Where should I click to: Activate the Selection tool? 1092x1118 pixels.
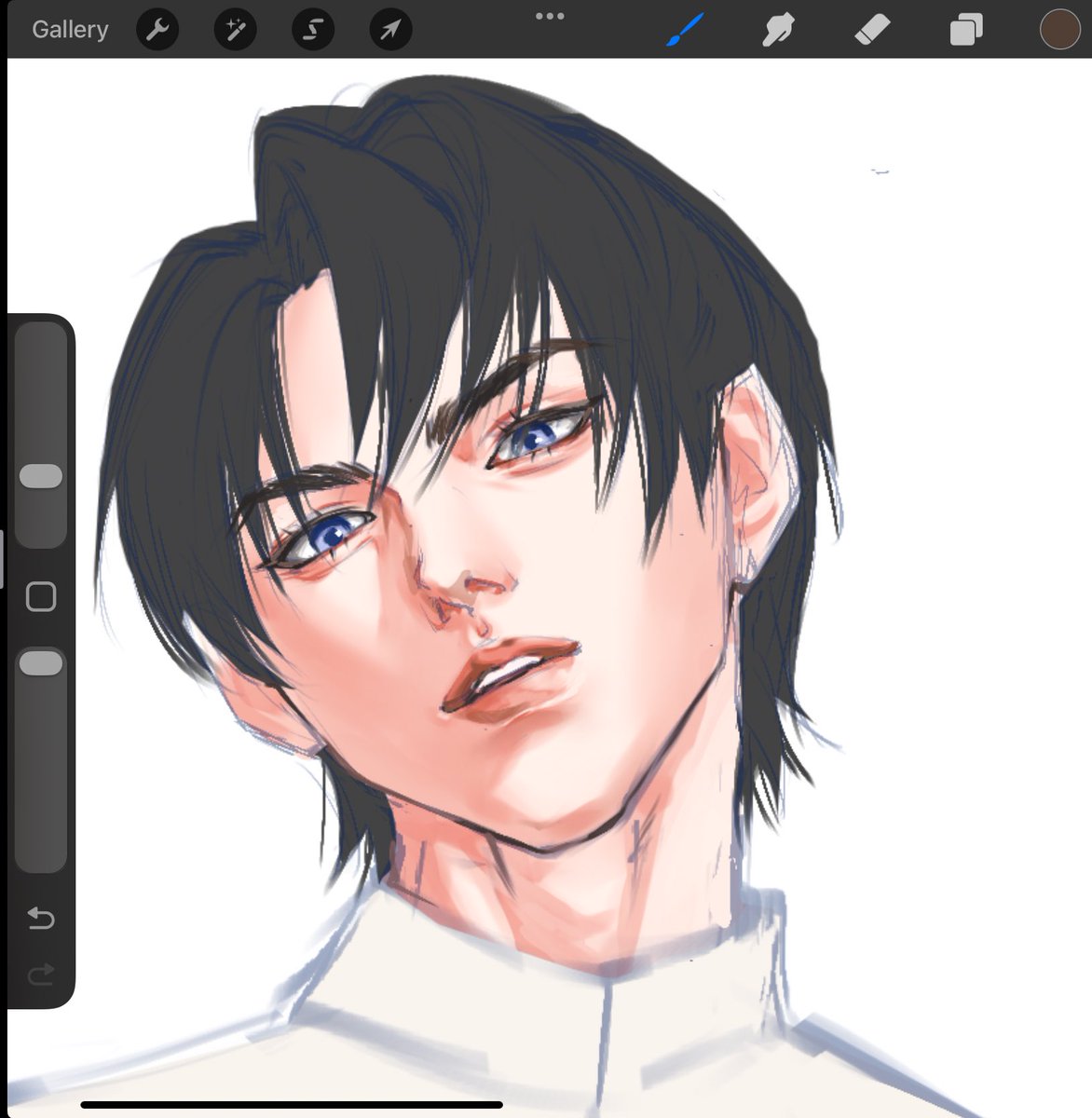[313, 30]
